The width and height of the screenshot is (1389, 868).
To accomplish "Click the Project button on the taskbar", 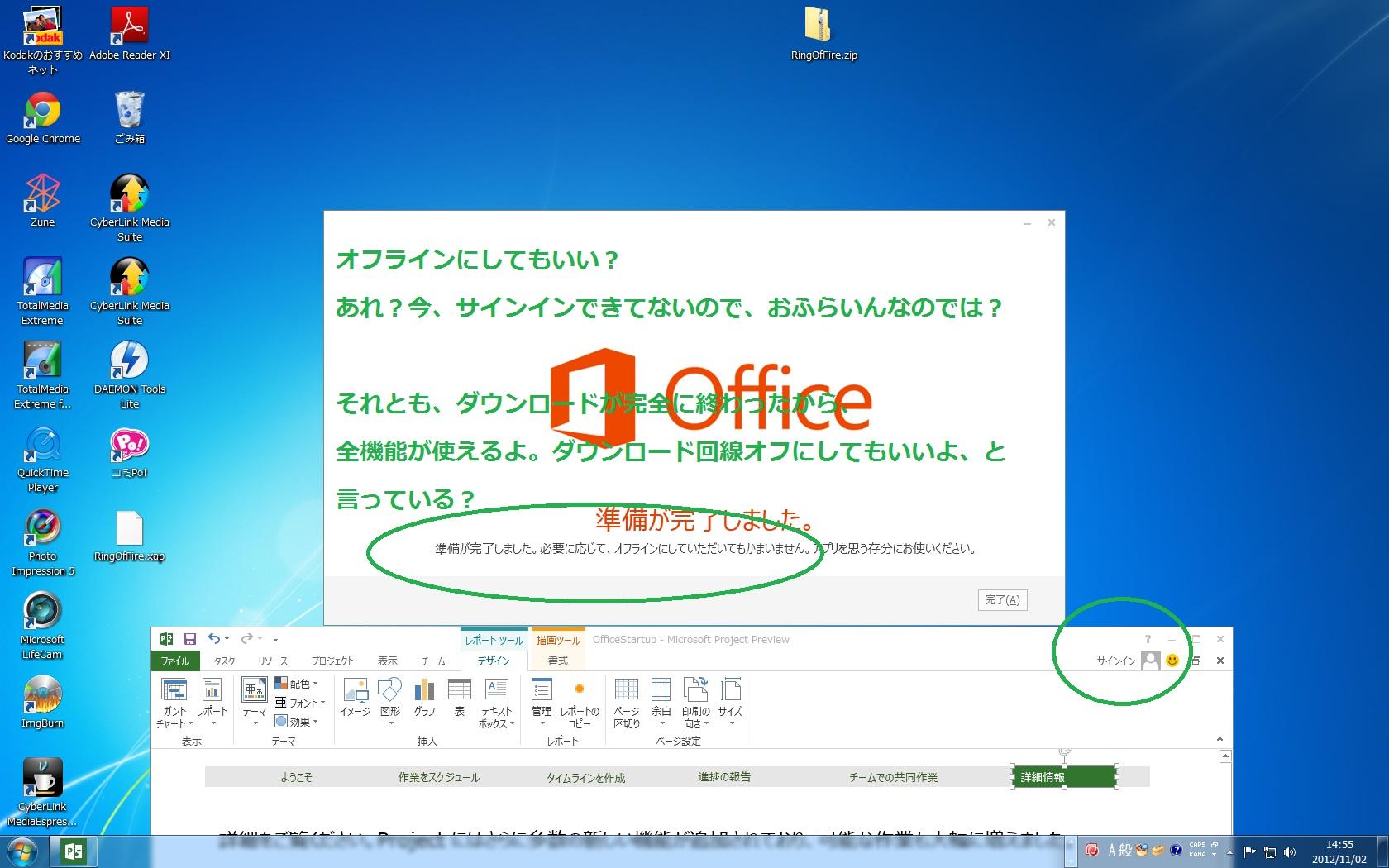I will pos(73,851).
